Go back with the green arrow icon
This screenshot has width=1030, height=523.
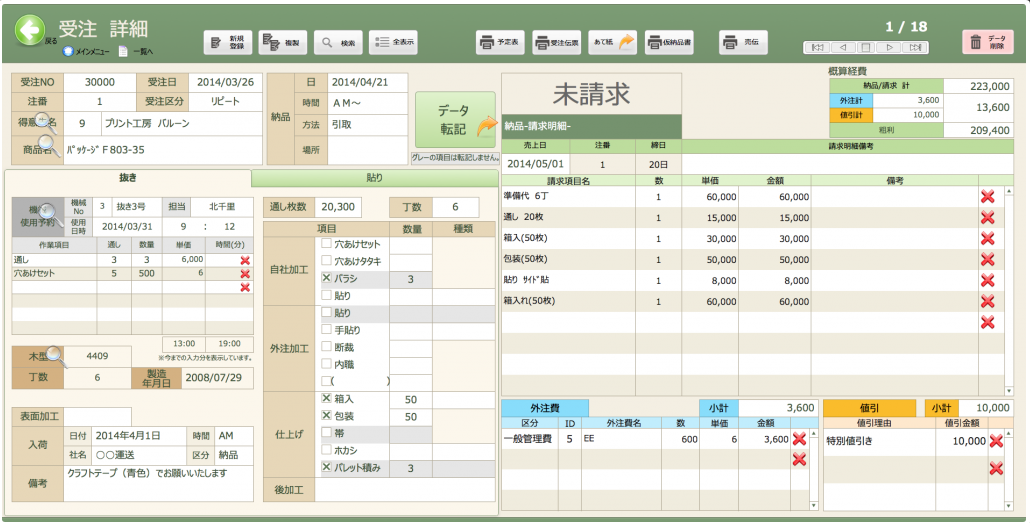coord(30,31)
